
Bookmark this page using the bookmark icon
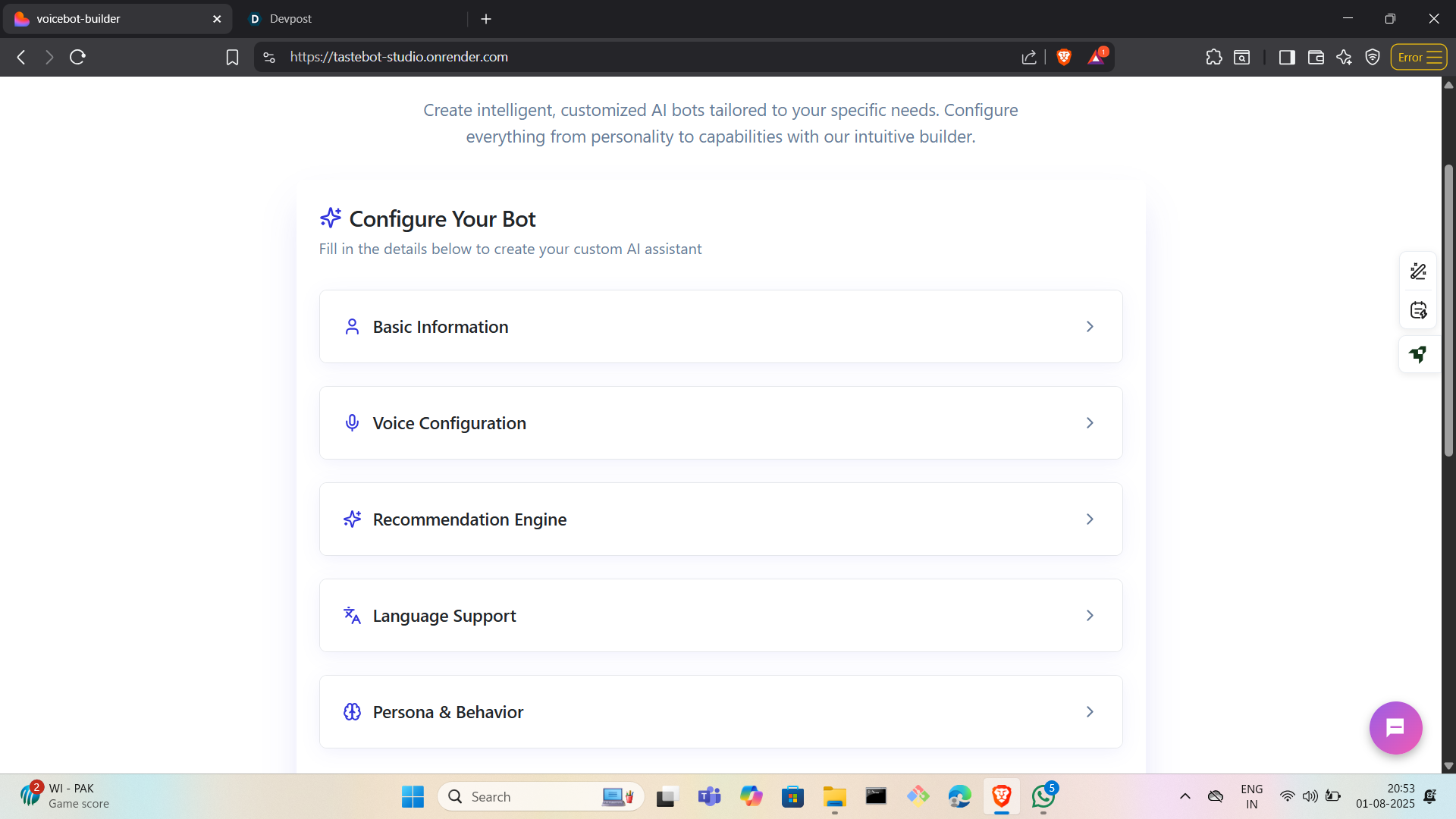(232, 57)
